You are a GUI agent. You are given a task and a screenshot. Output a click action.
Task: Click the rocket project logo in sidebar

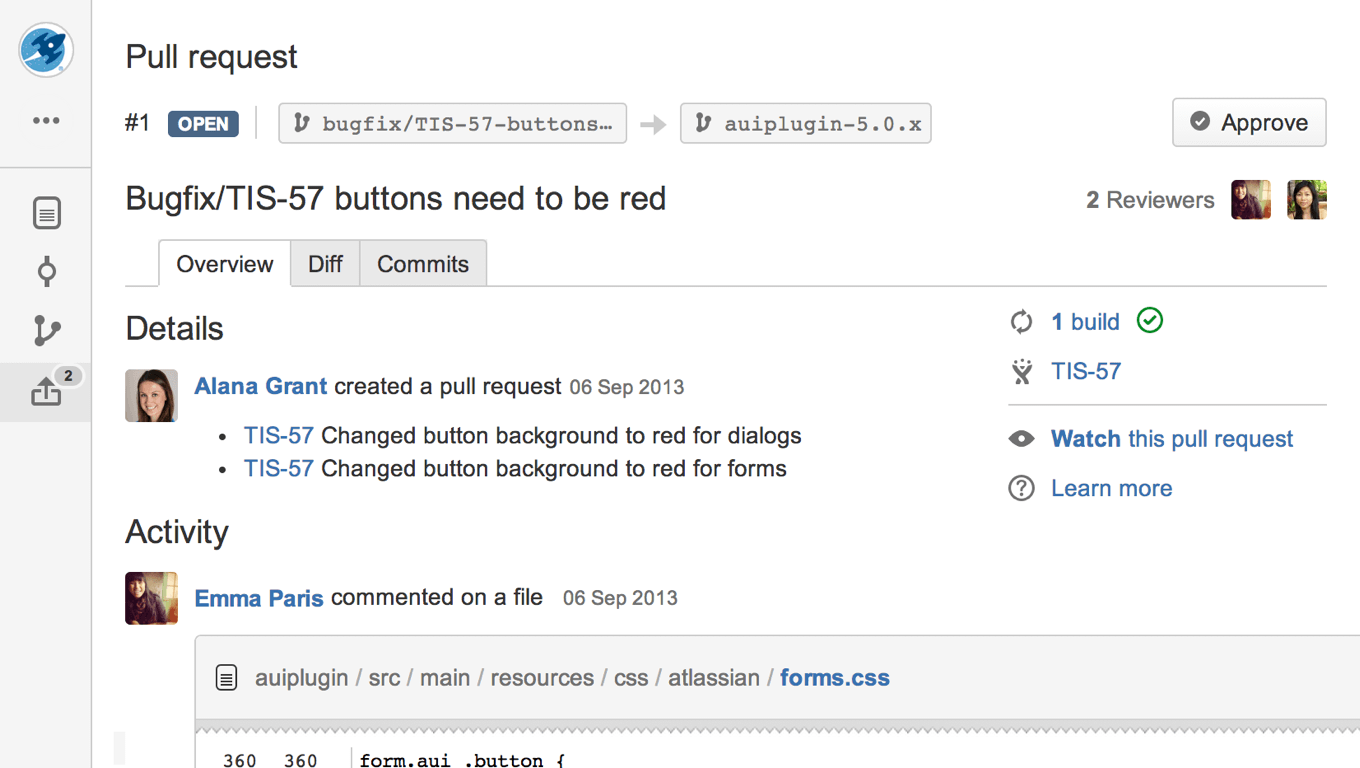coord(46,50)
